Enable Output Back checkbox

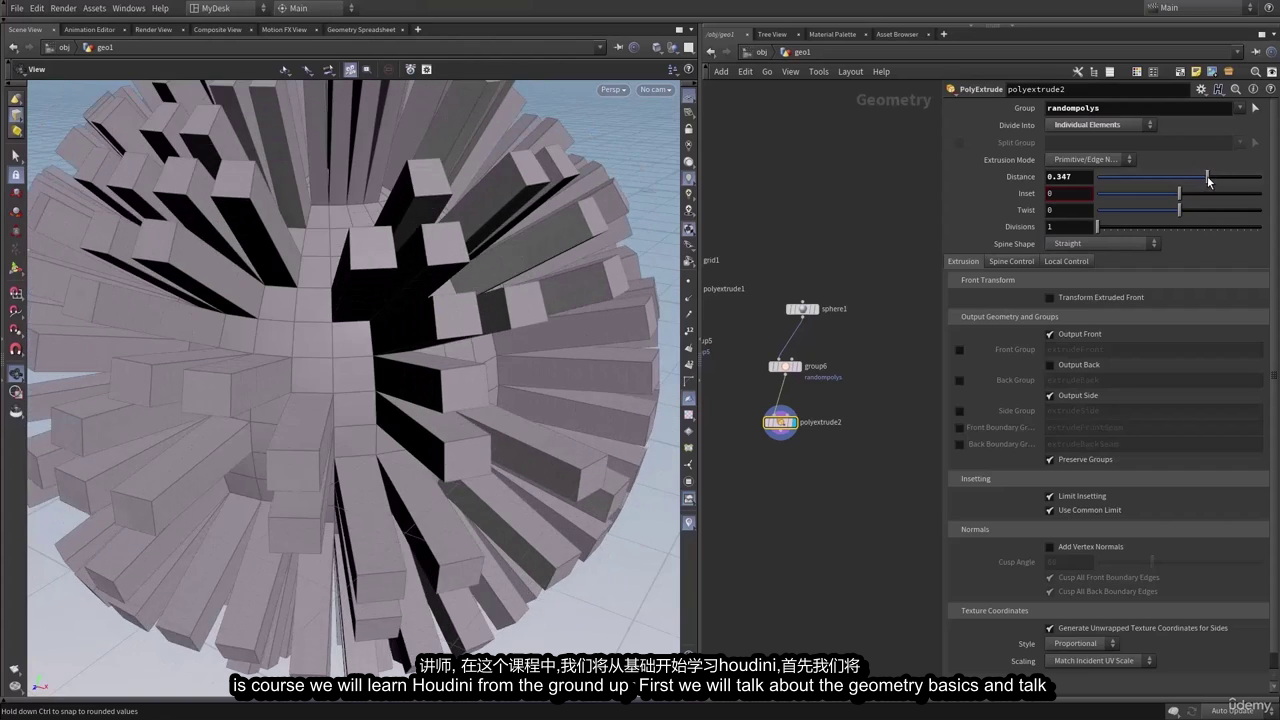coord(1049,365)
